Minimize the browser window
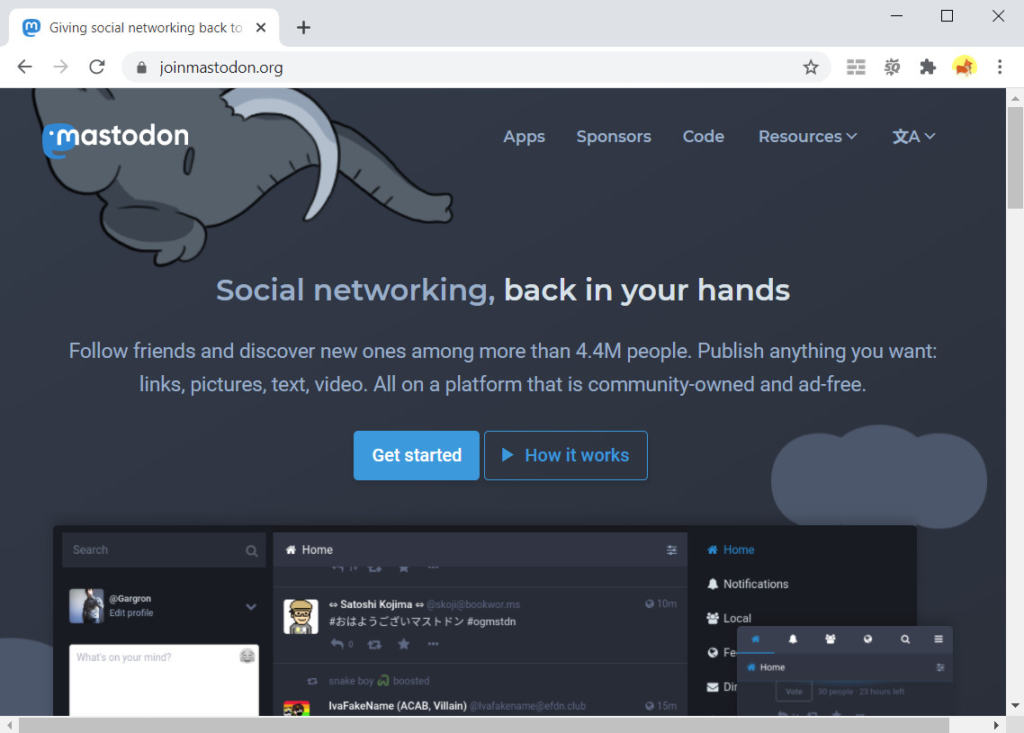1024x733 pixels. 897,16
